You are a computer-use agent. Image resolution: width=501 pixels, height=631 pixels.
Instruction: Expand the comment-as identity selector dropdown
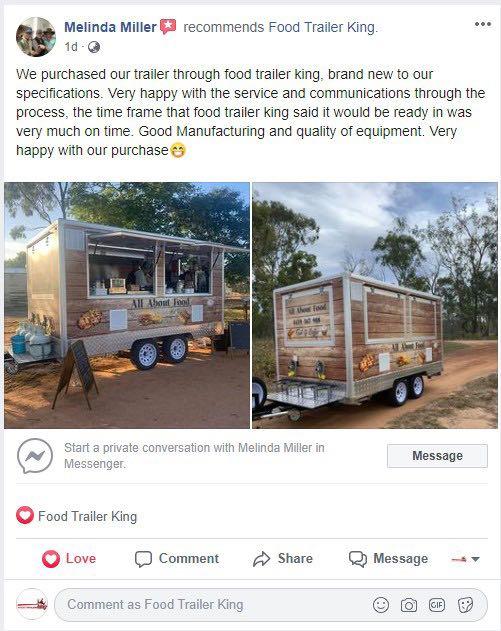[x=466, y=559]
